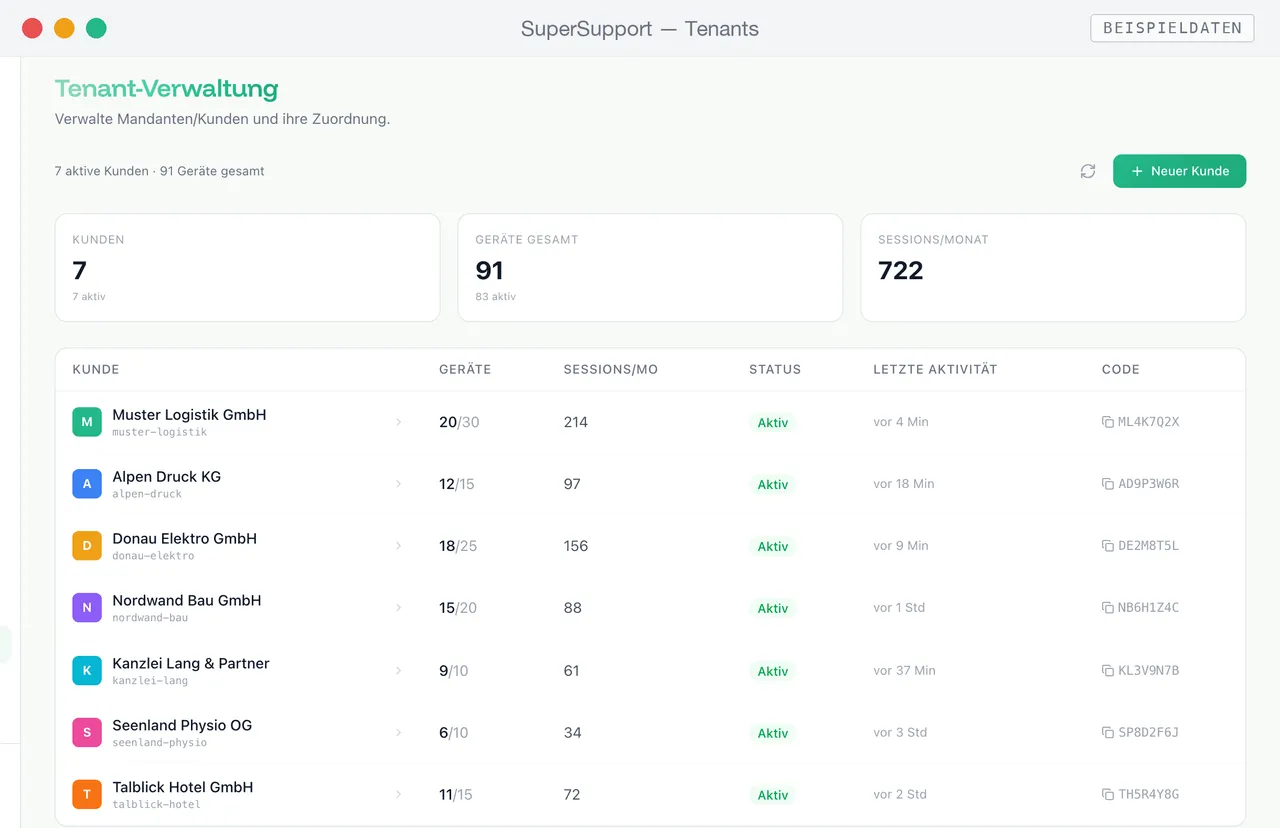This screenshot has height=828, width=1280.
Task: Copy code DE2M8T5L via copy icon
Action: click(1108, 546)
